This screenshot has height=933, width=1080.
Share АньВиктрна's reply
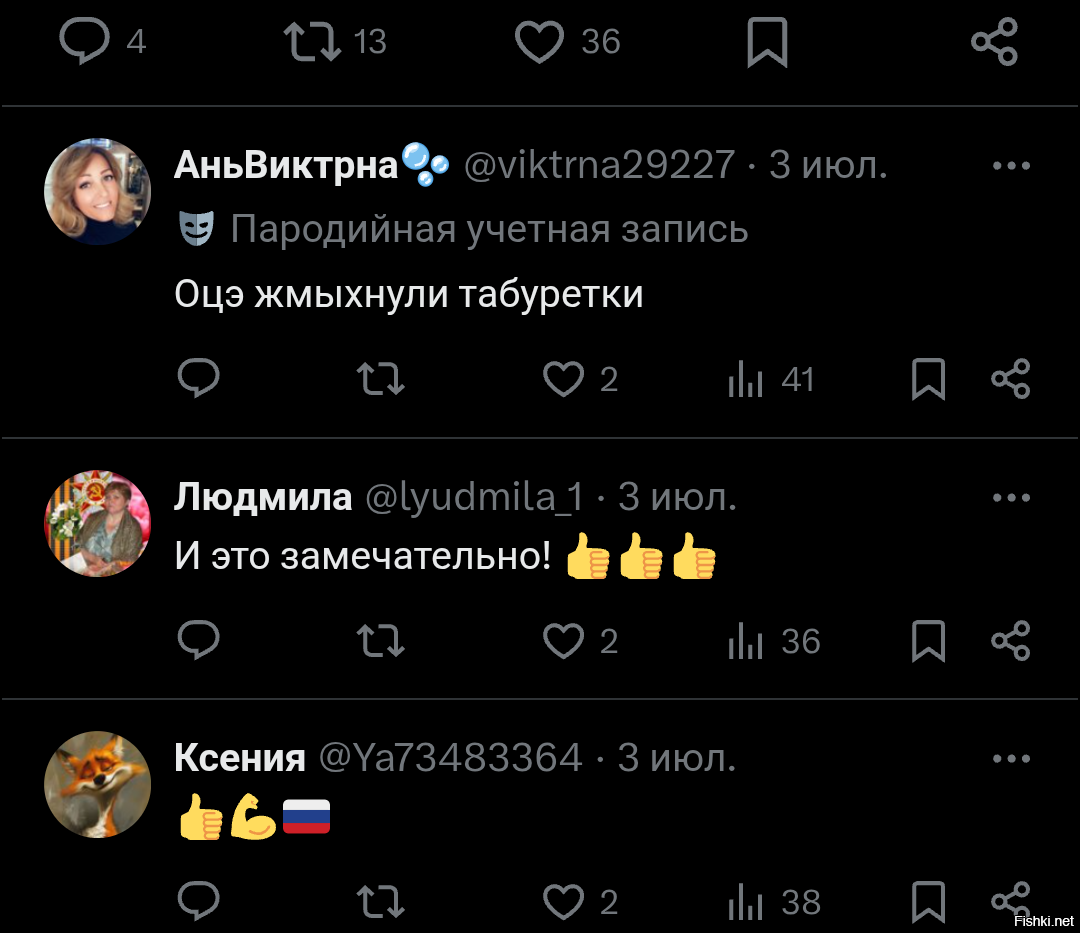coord(1010,379)
